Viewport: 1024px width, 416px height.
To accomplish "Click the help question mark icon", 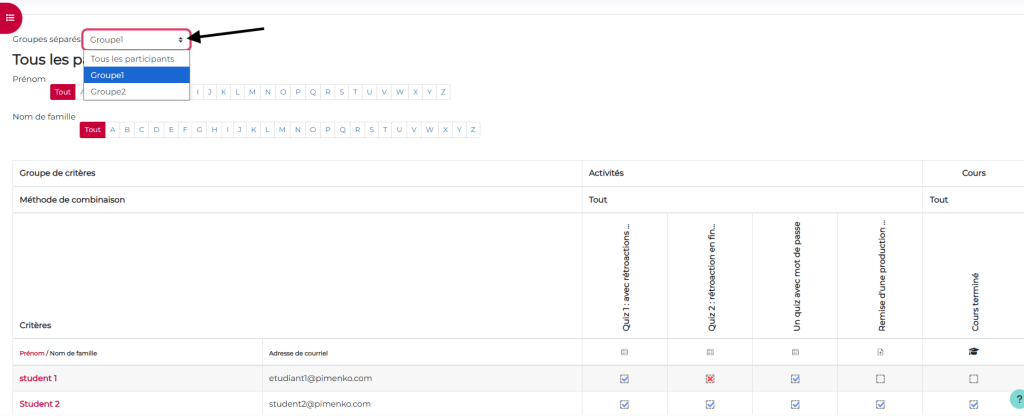I will click(1018, 398).
